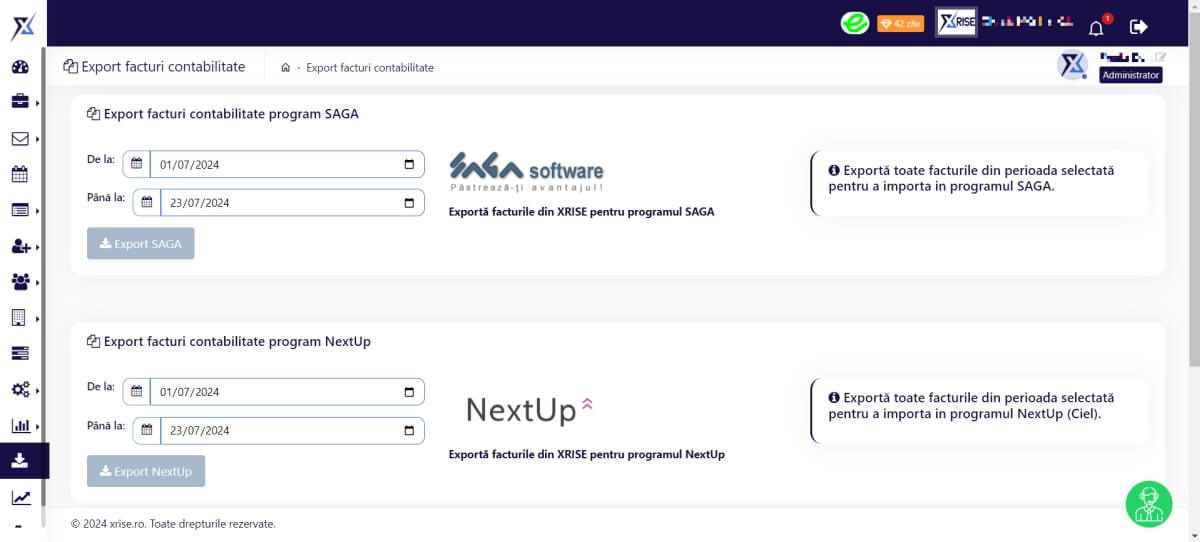Expand the briefcase sidebar submenu arrow
Screen dimensions: 1200x542
38,103
